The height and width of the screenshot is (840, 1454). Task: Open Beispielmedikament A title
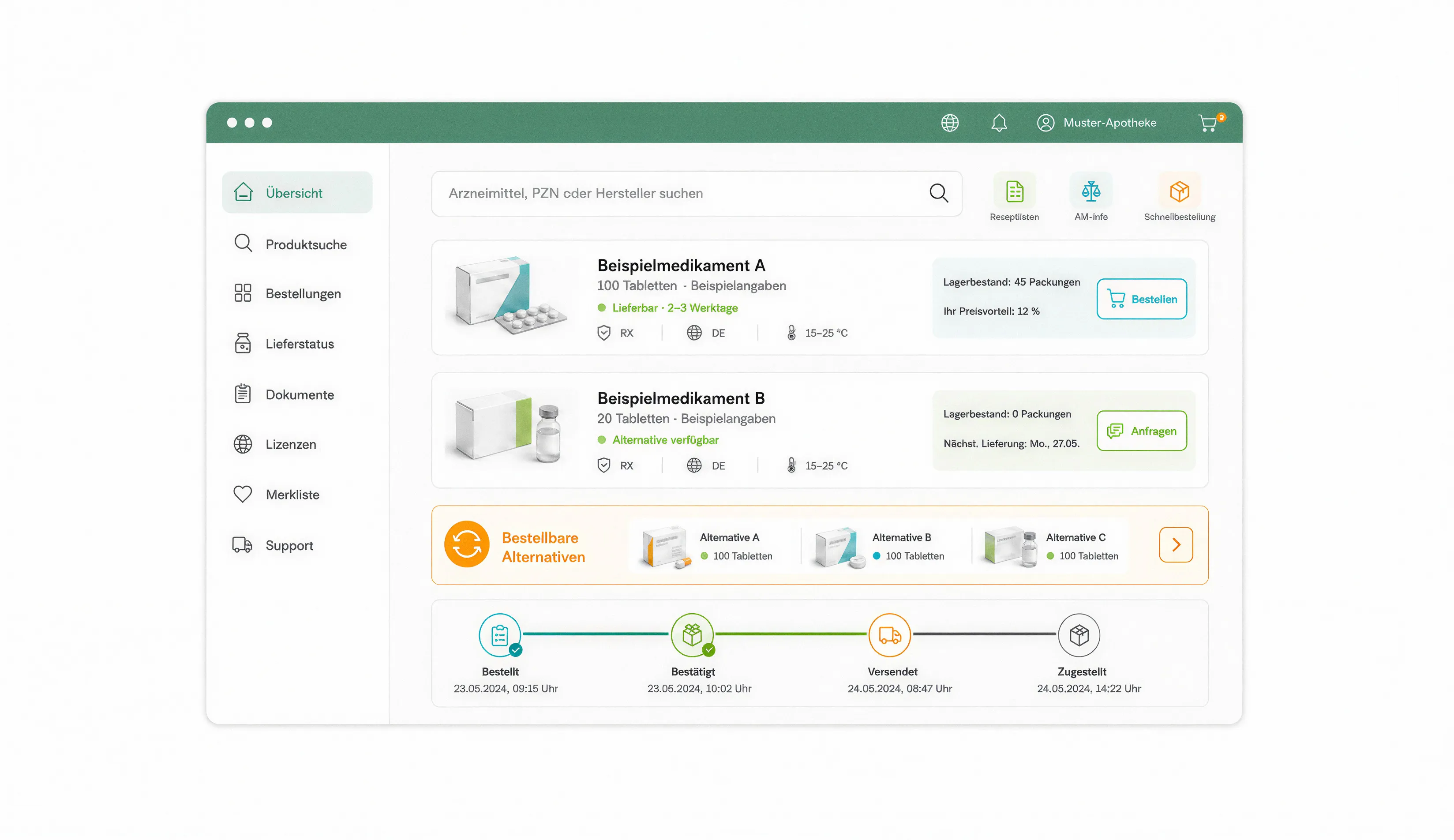point(681,266)
